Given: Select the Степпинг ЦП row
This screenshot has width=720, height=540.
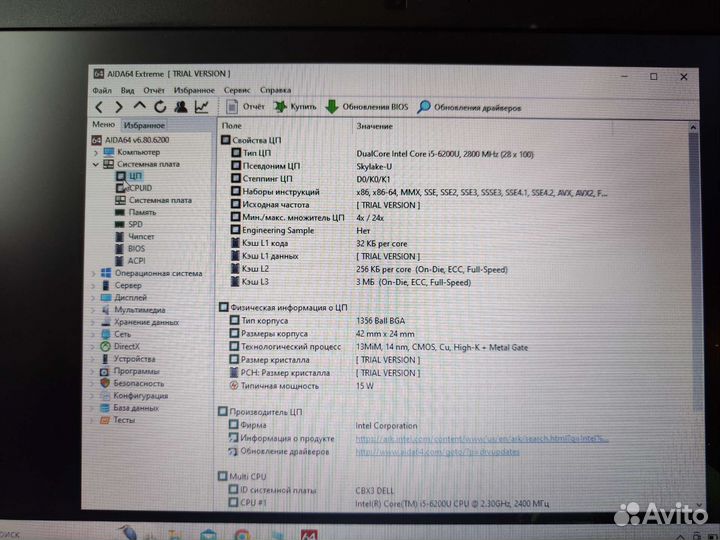Looking at the screenshot, I should pyautogui.click(x=311, y=179).
